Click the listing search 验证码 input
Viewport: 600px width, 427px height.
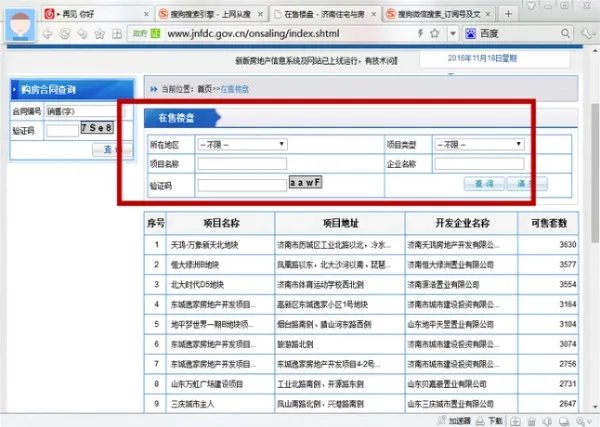(x=242, y=185)
